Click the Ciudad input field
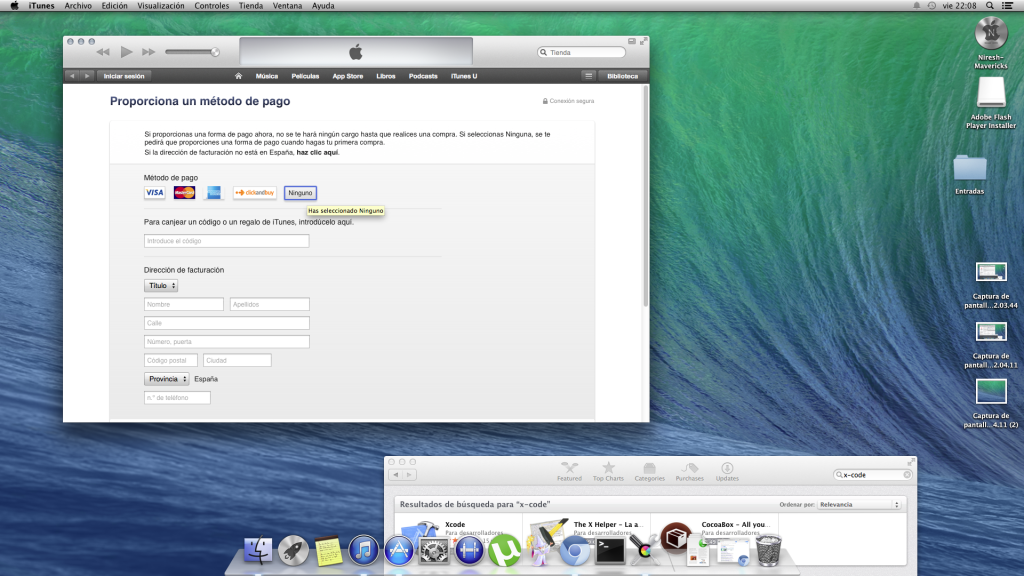1024x576 pixels. [237, 360]
